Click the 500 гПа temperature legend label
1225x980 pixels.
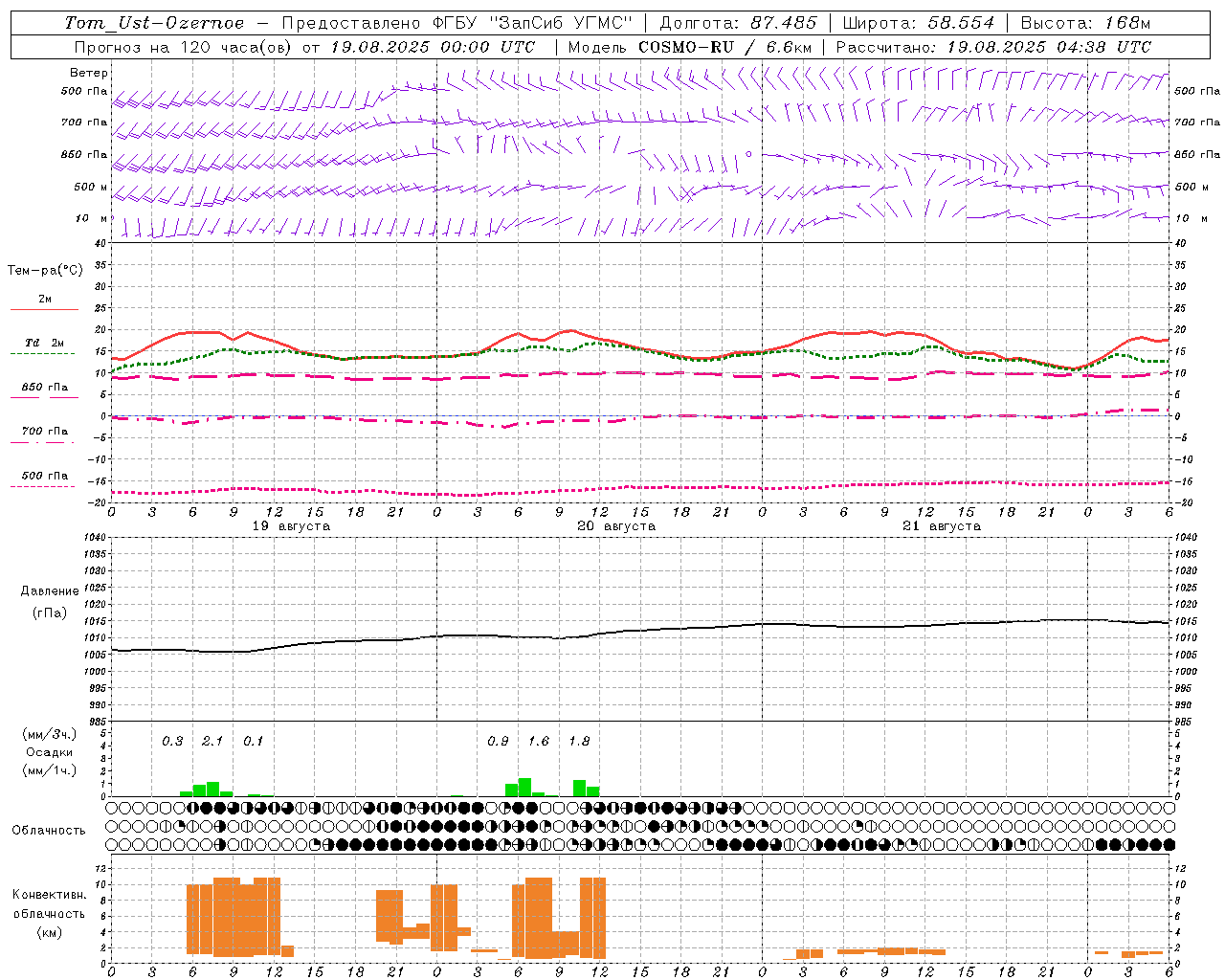pos(45,476)
